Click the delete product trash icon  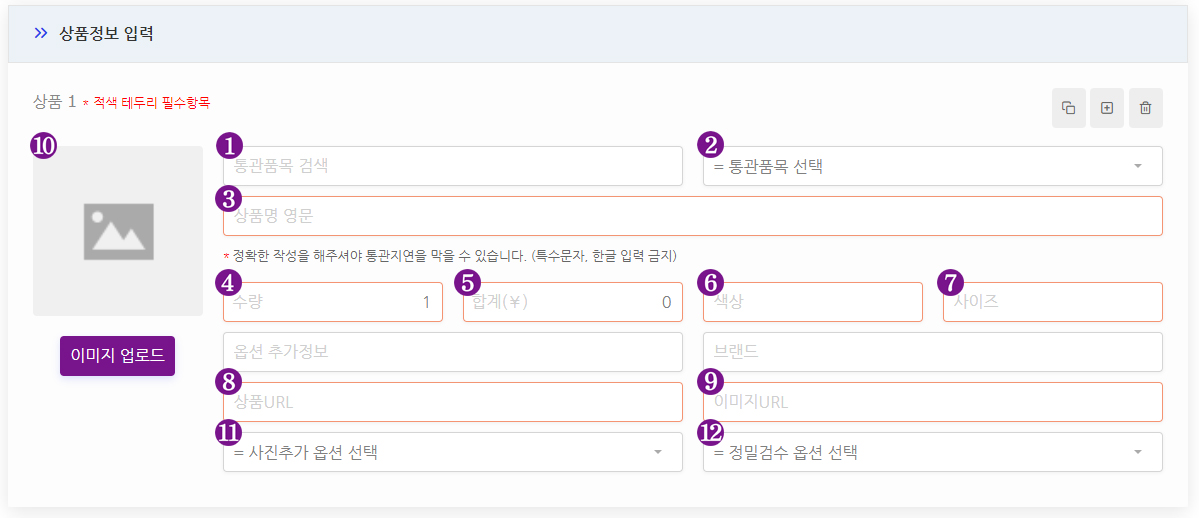click(x=1145, y=108)
